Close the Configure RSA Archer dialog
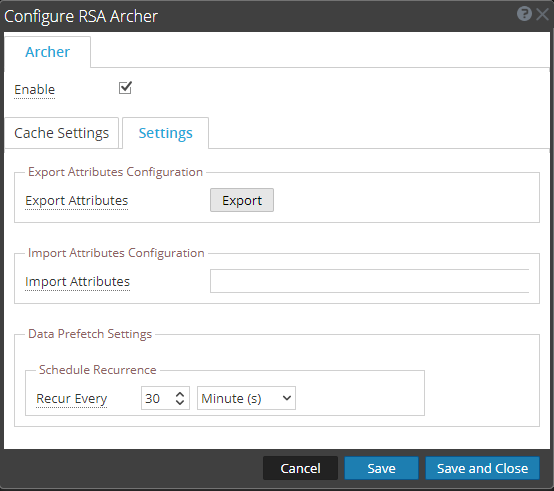554x491 pixels. coord(542,14)
